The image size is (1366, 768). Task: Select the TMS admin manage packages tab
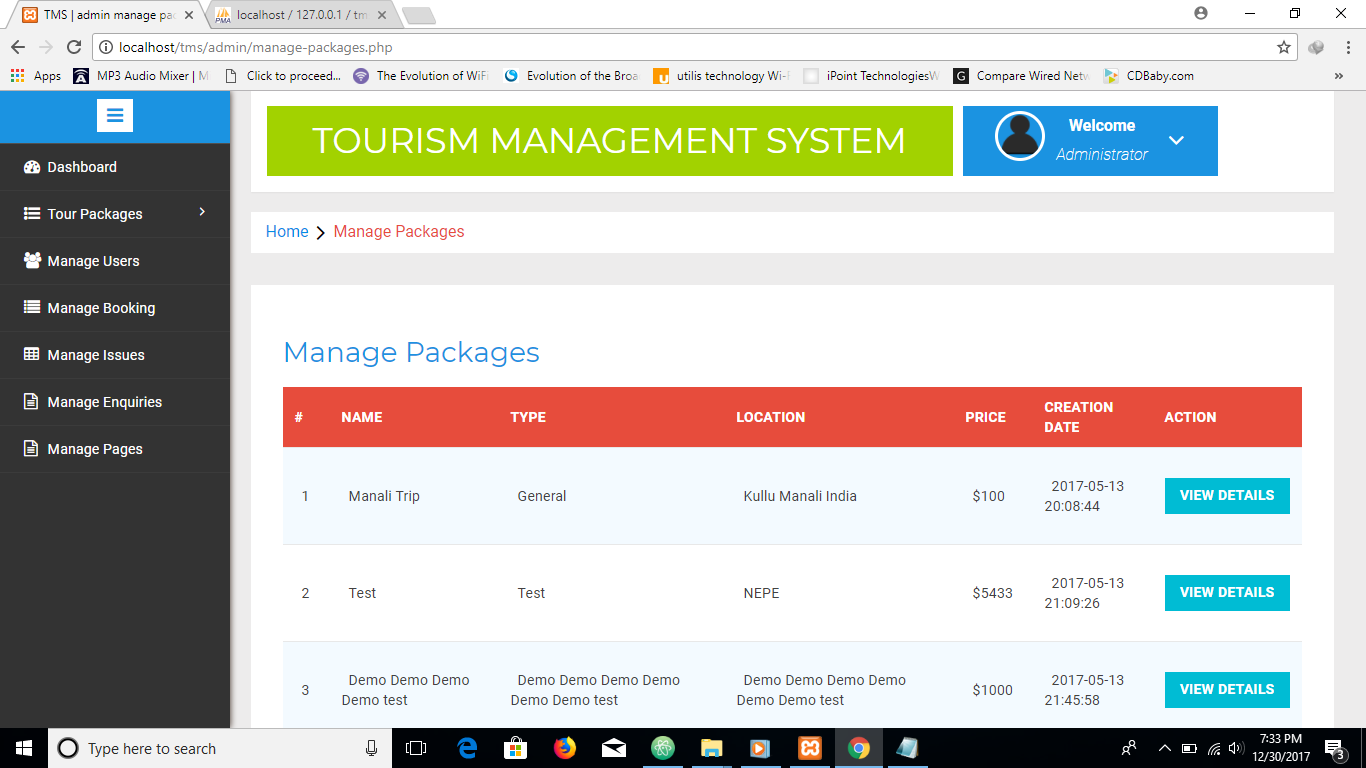tap(106, 15)
